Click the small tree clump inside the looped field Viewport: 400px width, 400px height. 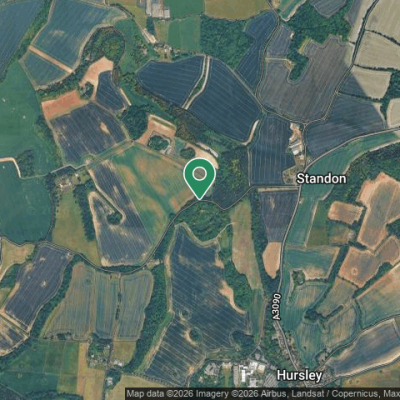(115, 218)
